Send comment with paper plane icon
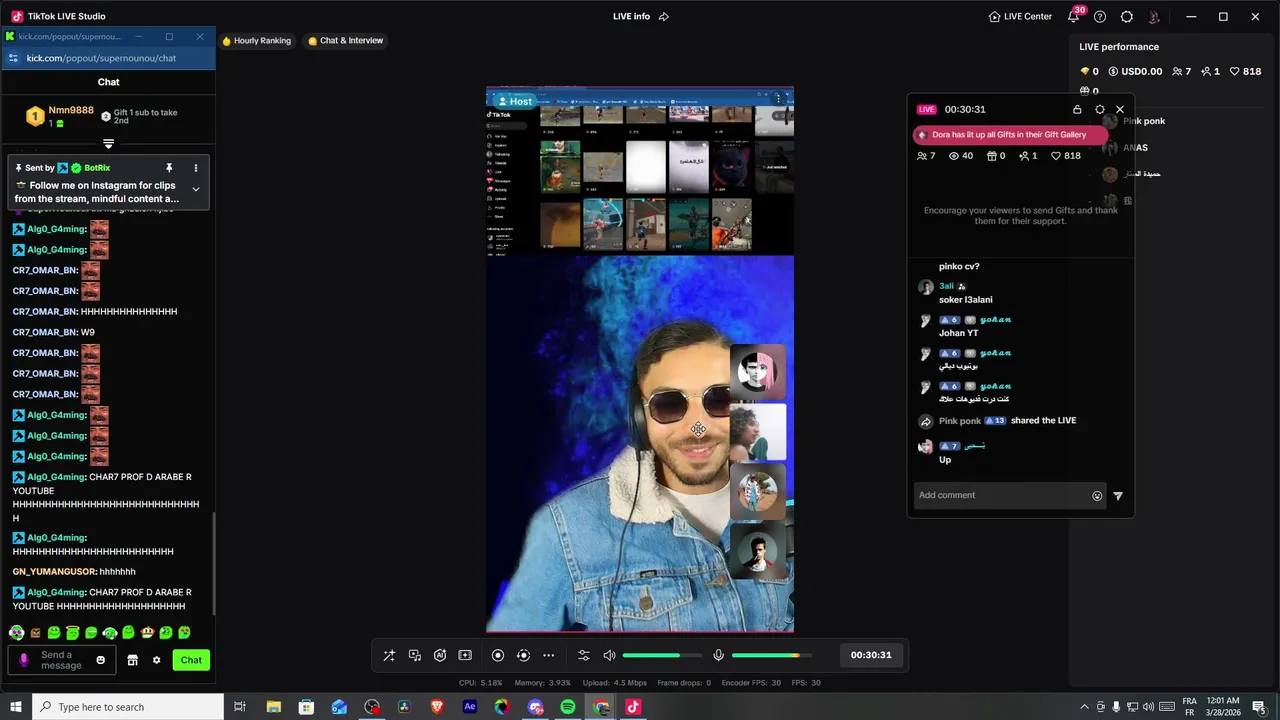Screen dimensions: 1280x720 point(1118,496)
